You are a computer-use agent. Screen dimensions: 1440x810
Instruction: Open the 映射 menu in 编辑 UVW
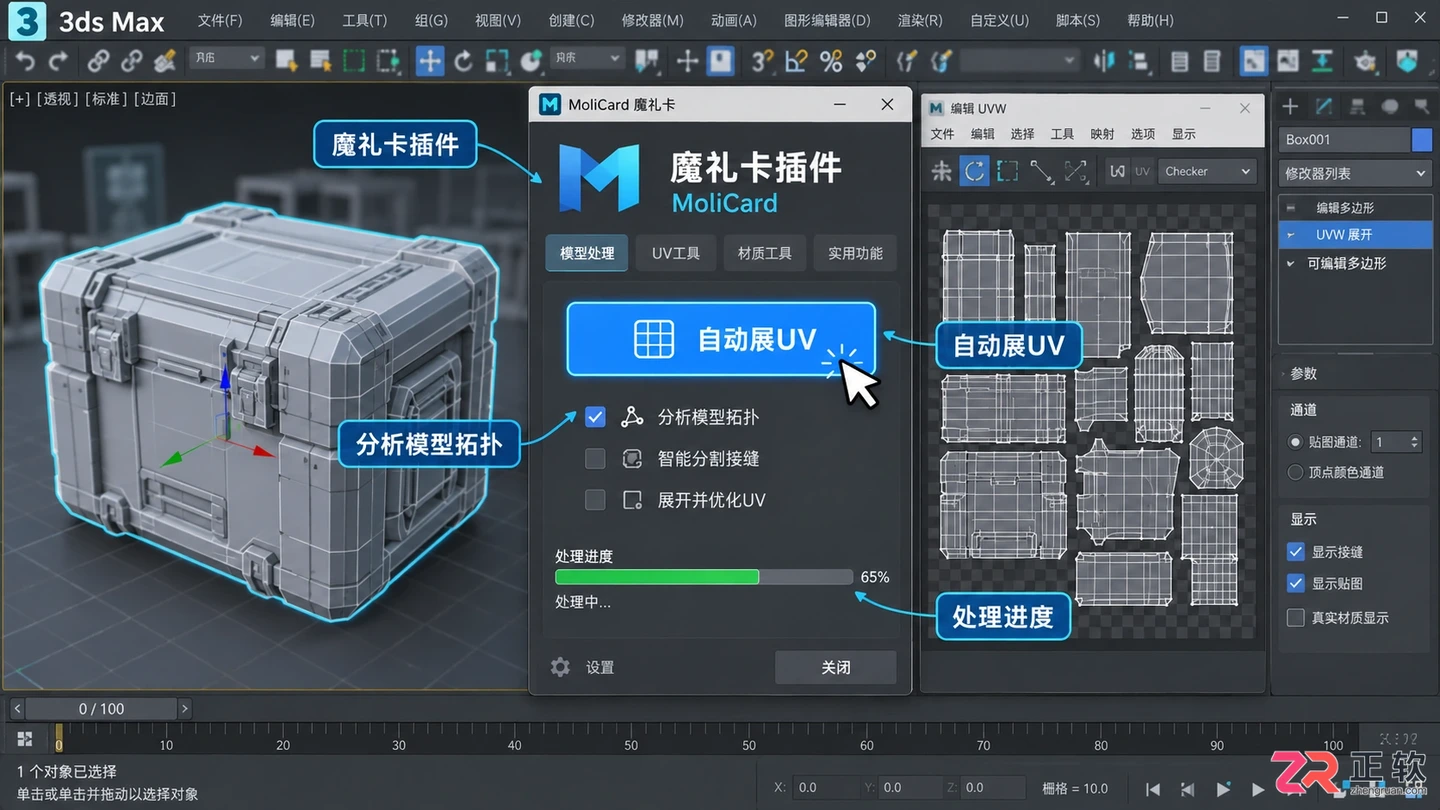click(1102, 134)
